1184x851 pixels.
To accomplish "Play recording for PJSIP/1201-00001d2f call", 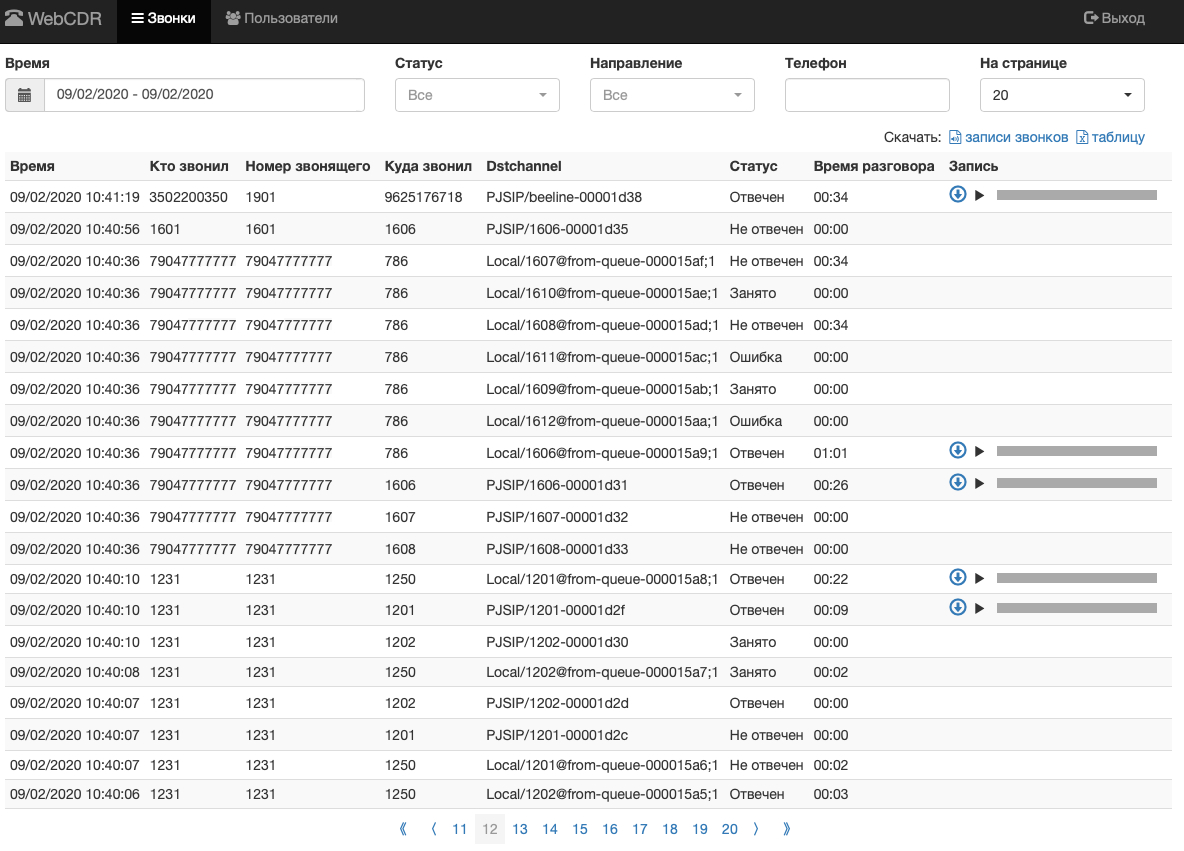I will click(979, 609).
